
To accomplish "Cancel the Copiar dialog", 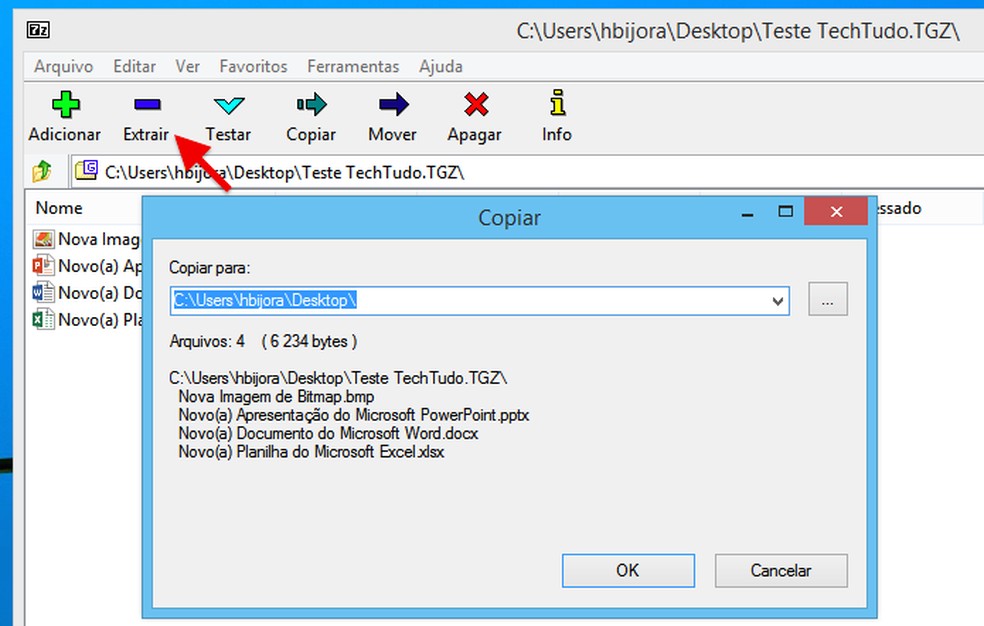I will (781, 570).
